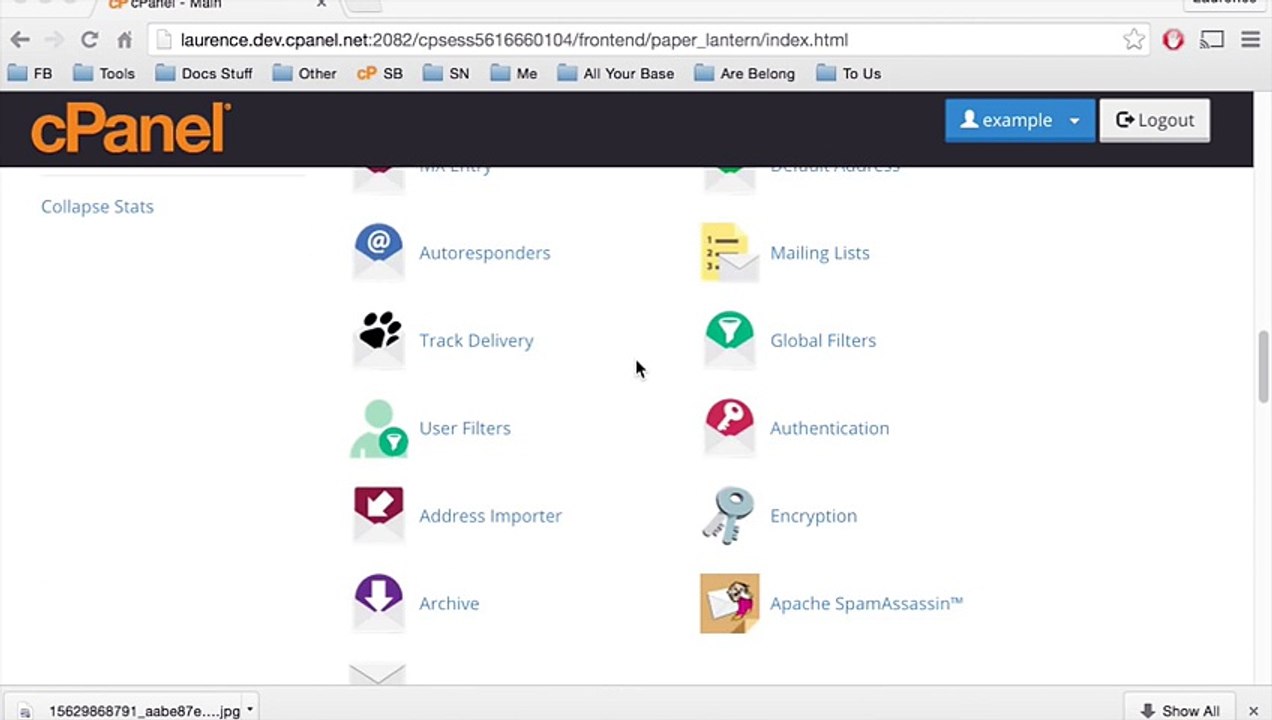Open the Other bookmarks folder

click(305, 73)
